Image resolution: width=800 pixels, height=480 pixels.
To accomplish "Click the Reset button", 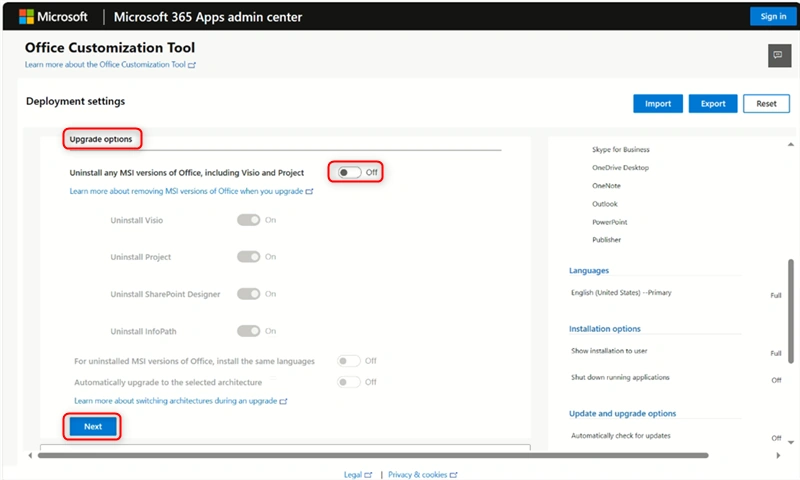I will [766, 104].
